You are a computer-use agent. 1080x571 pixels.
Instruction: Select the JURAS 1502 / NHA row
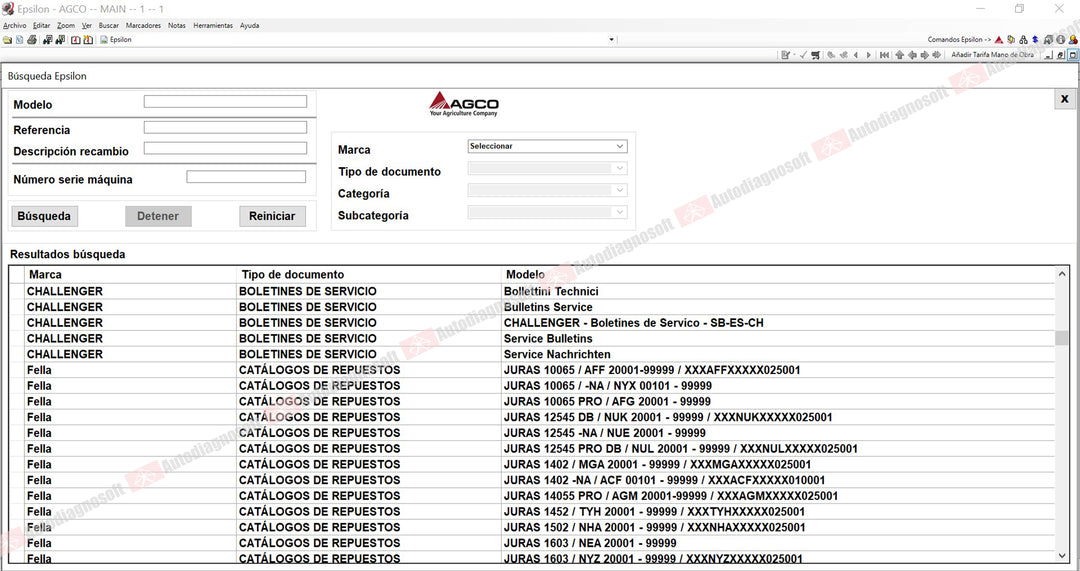(532, 528)
